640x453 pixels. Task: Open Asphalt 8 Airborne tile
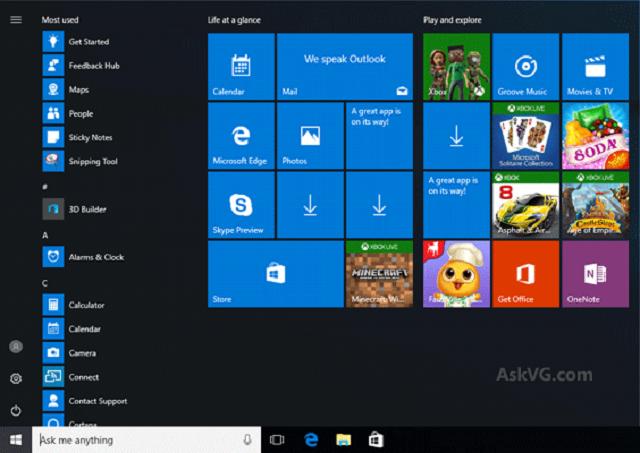pos(526,205)
